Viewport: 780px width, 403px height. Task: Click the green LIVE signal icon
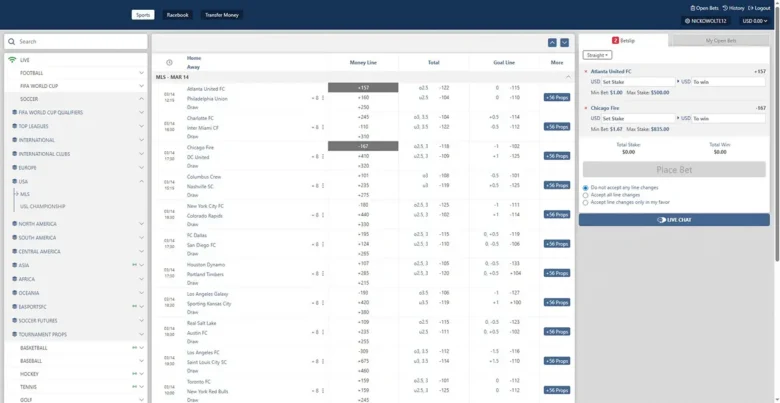click(x=12, y=60)
